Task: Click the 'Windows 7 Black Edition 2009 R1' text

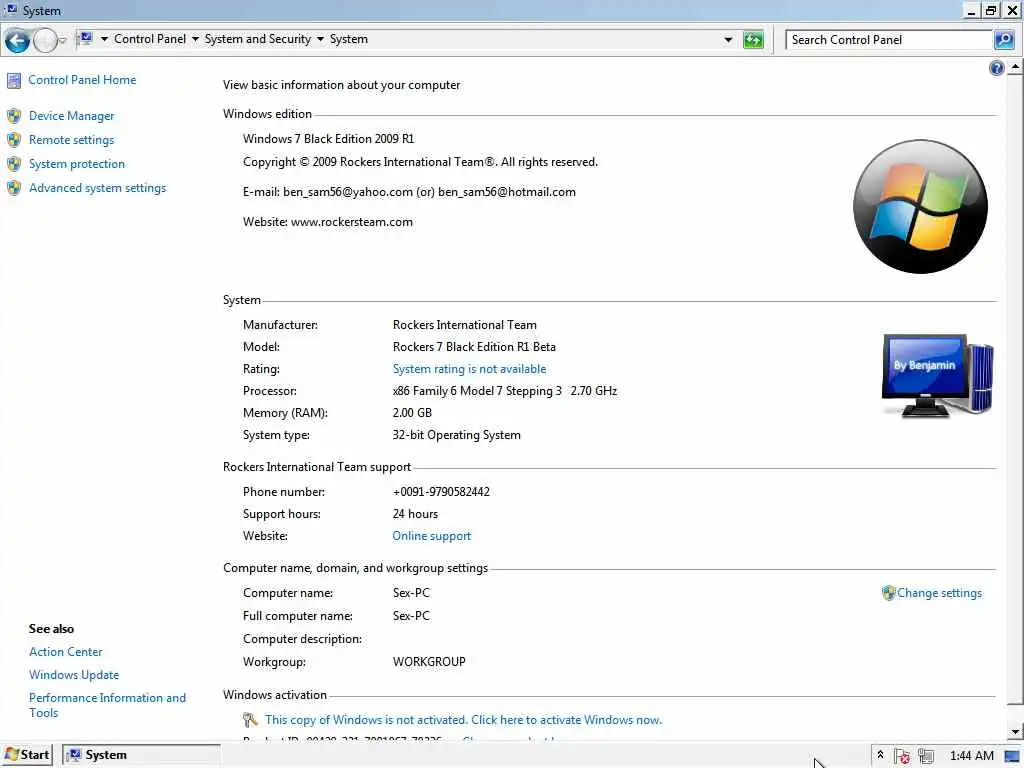Action: 328,139
